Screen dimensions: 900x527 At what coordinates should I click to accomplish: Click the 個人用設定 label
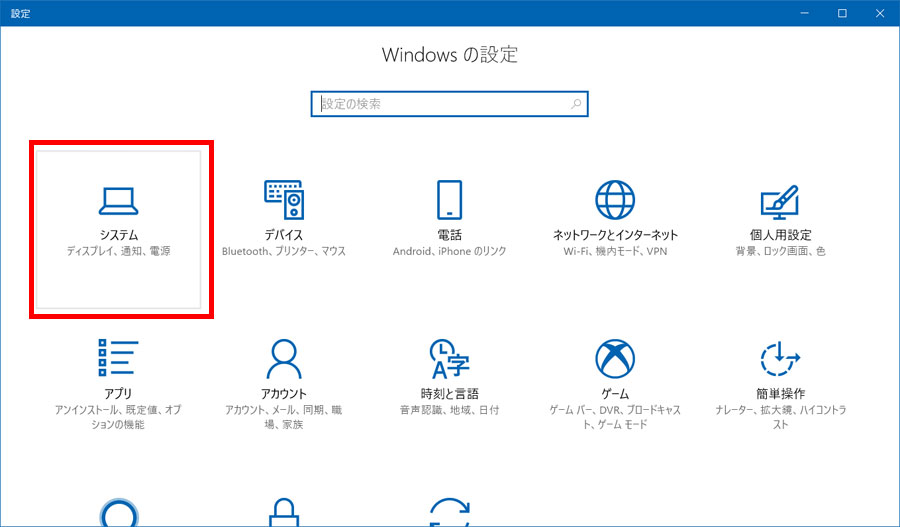780,235
